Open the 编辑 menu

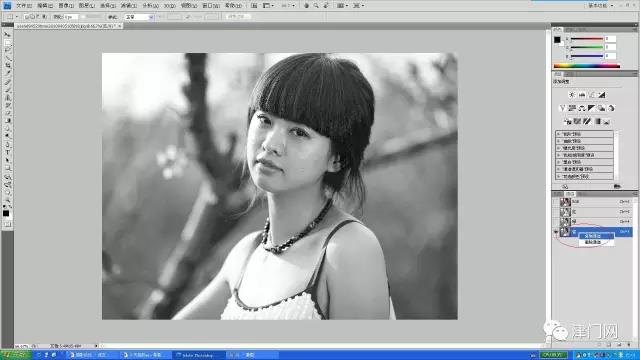point(45,6)
